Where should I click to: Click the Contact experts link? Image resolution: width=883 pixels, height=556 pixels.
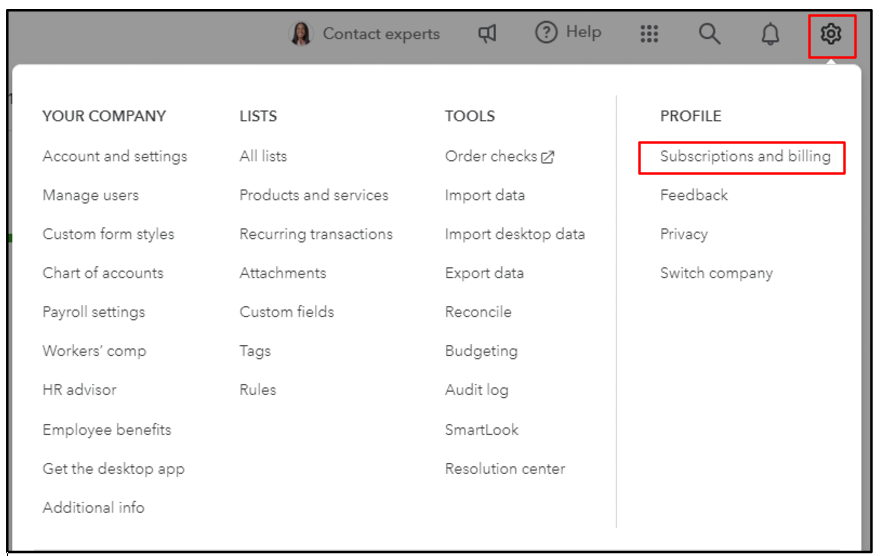click(381, 34)
